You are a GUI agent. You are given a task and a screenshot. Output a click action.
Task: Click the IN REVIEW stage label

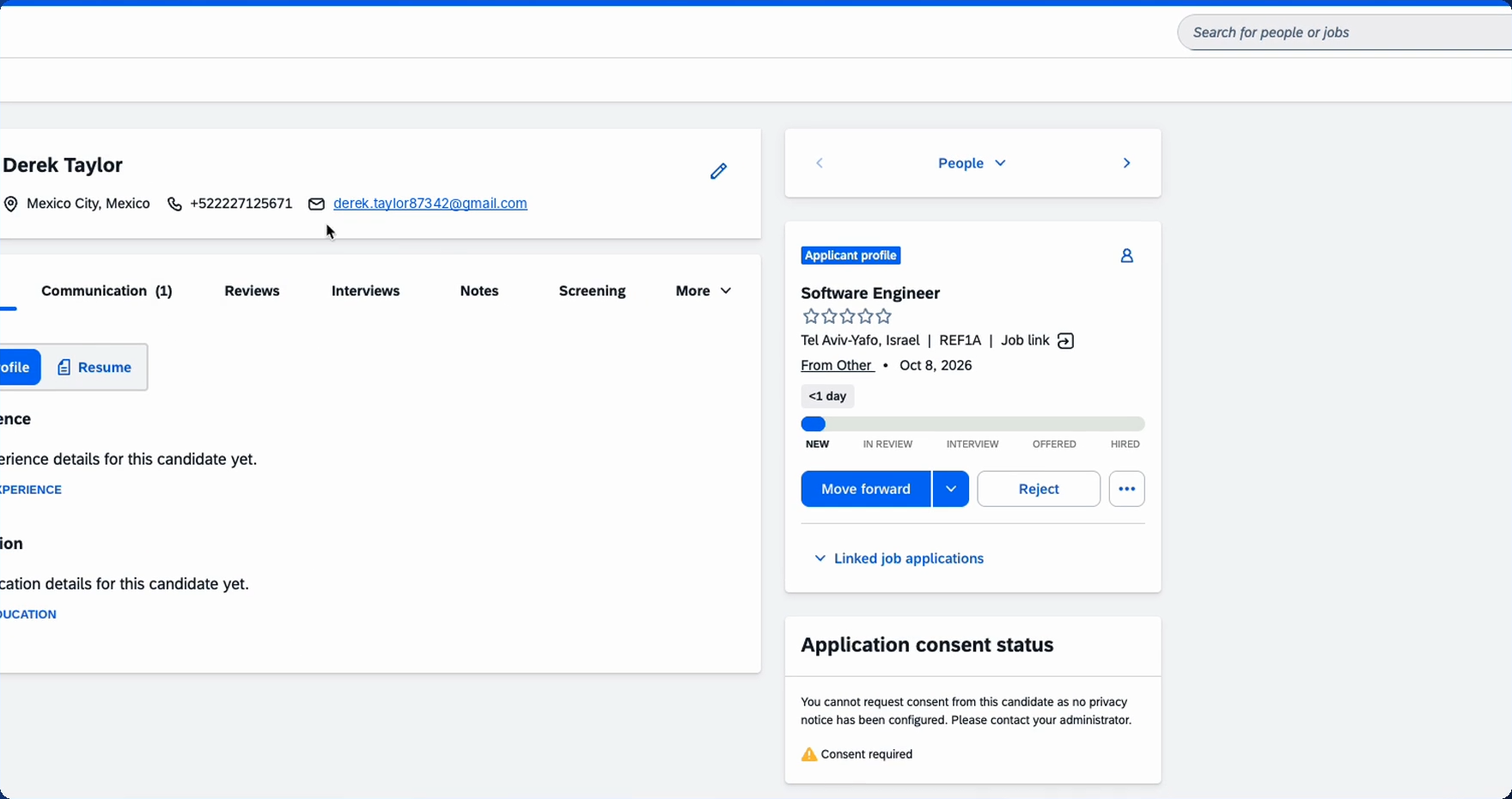pyautogui.click(x=887, y=444)
